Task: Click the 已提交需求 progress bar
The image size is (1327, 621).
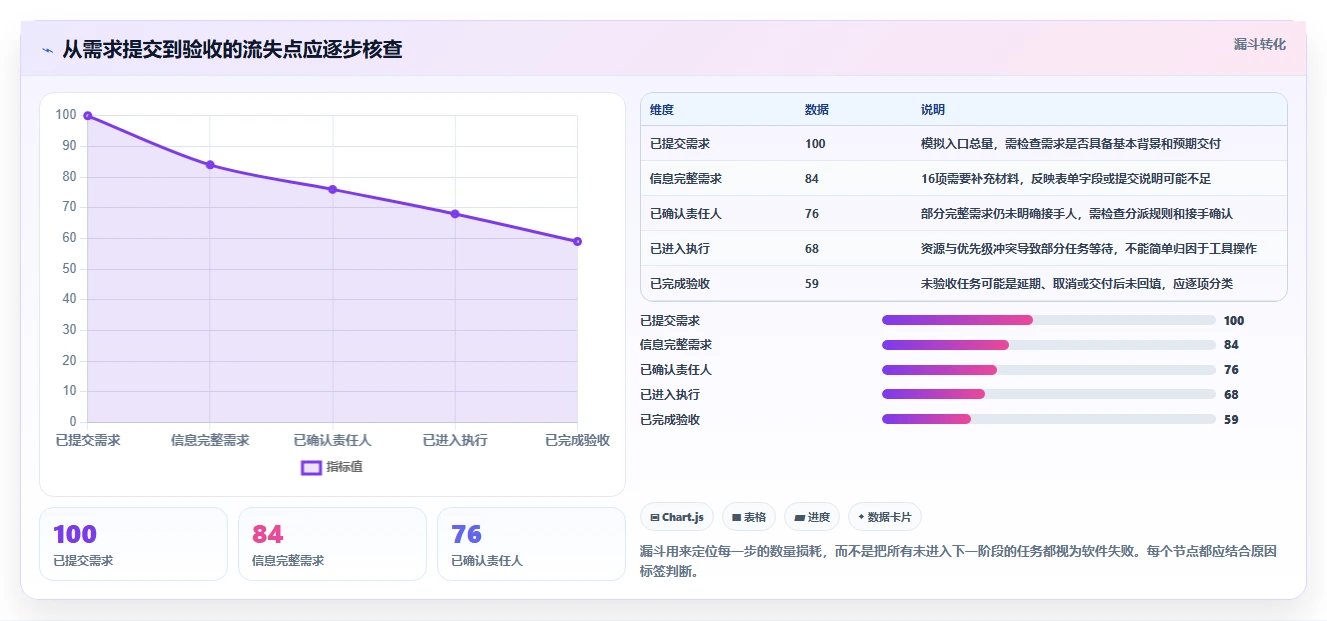Action: 1048,320
